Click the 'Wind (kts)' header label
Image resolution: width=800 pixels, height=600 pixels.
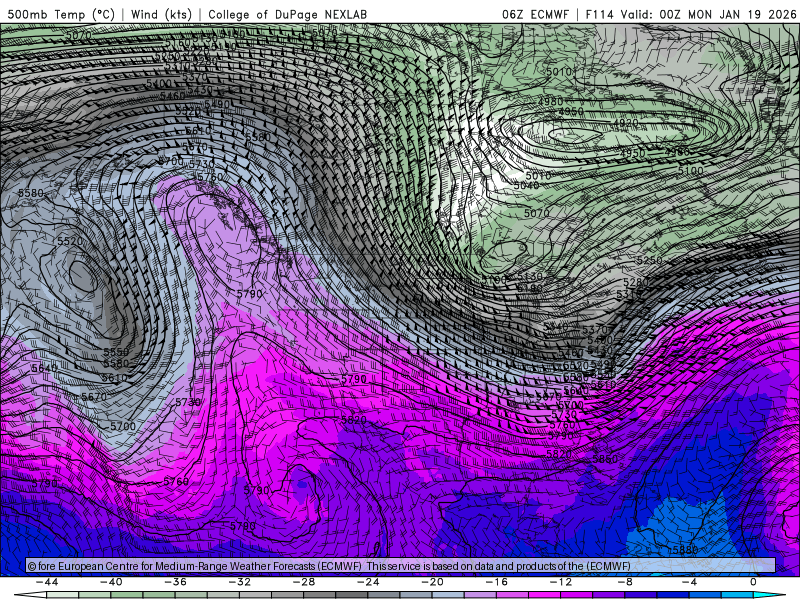coord(161,14)
